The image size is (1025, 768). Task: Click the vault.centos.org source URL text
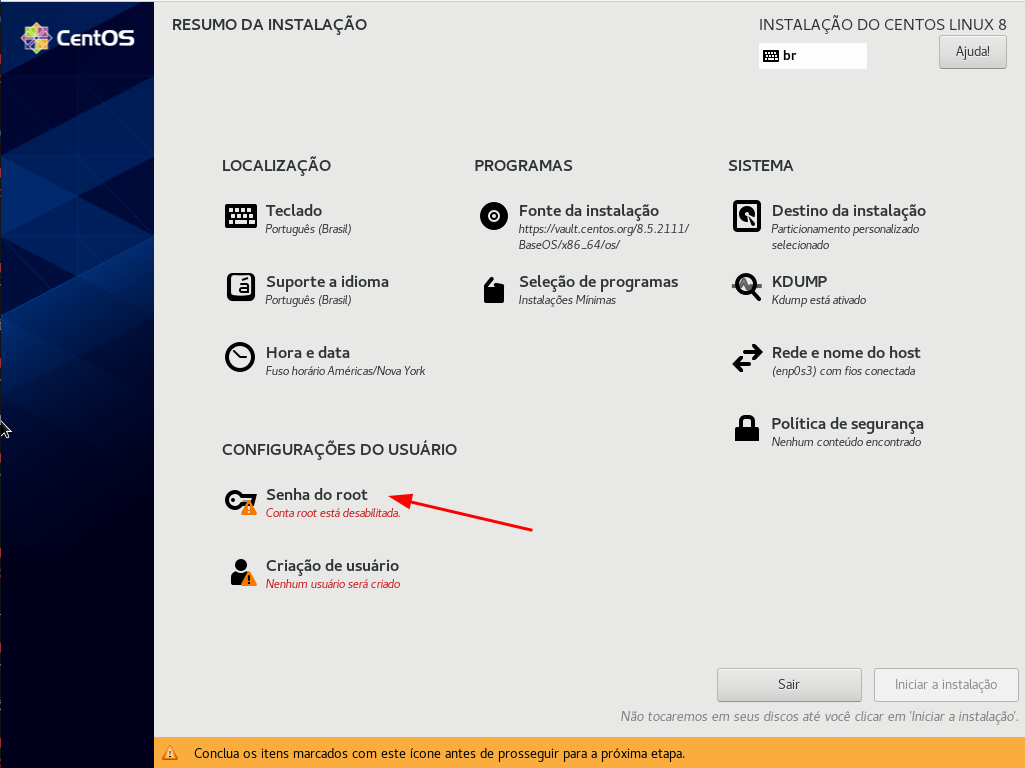tap(603, 237)
